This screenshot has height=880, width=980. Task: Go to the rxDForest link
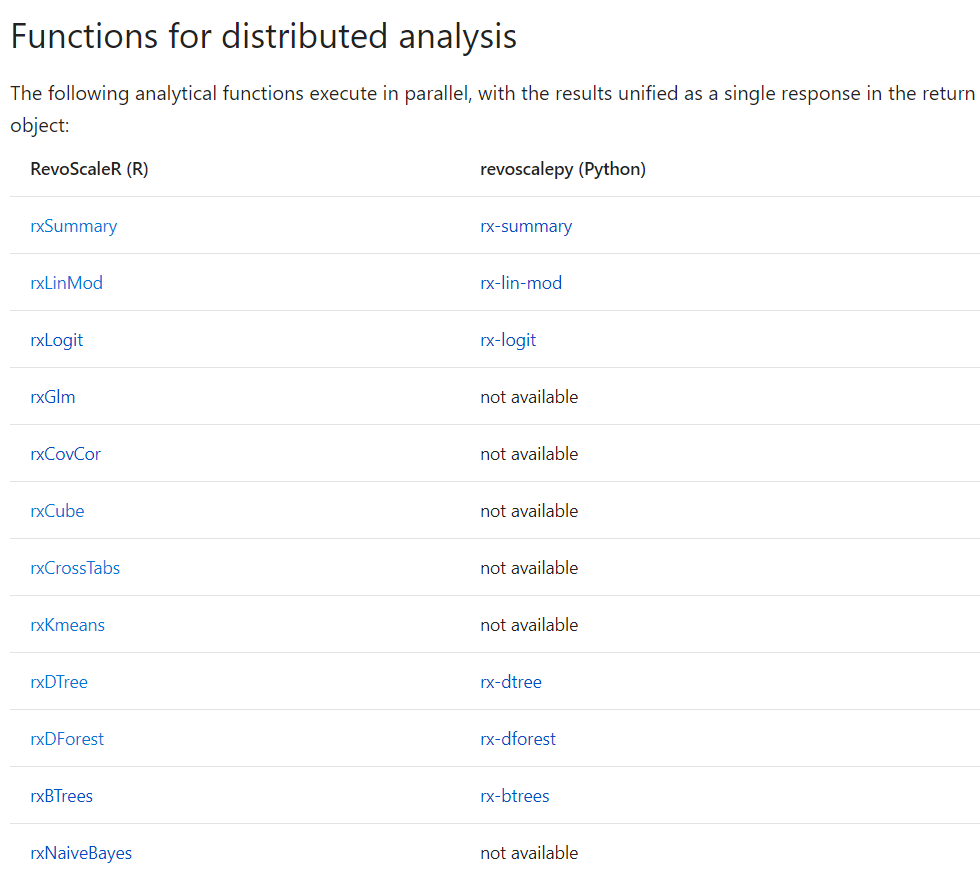[67, 739]
